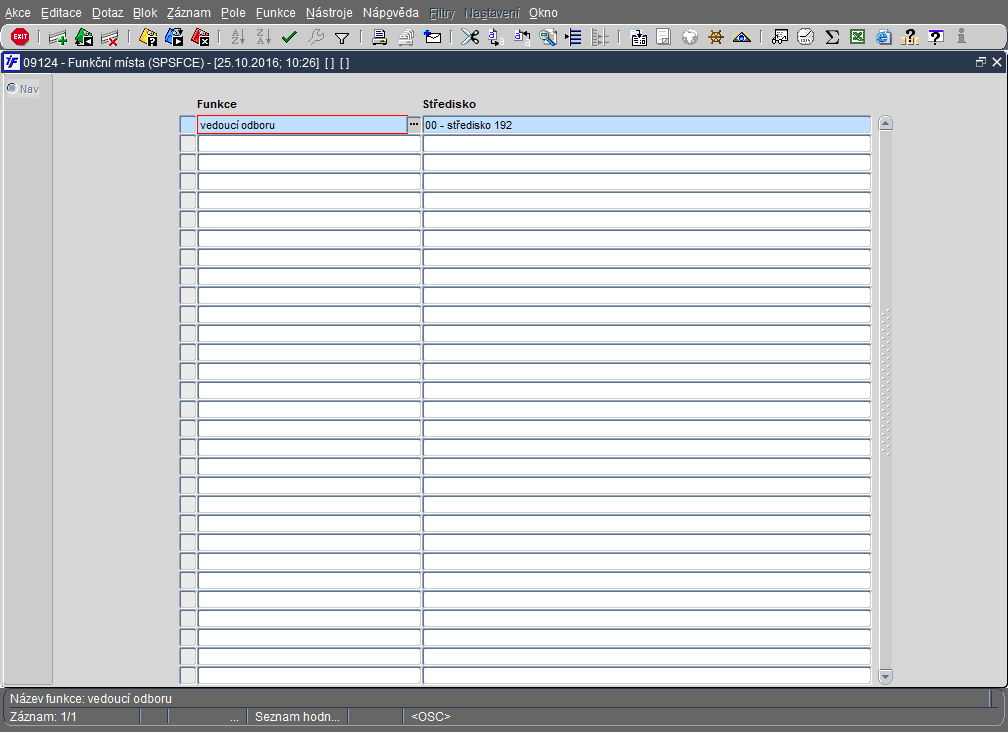Open the Funkce menu

[276, 13]
